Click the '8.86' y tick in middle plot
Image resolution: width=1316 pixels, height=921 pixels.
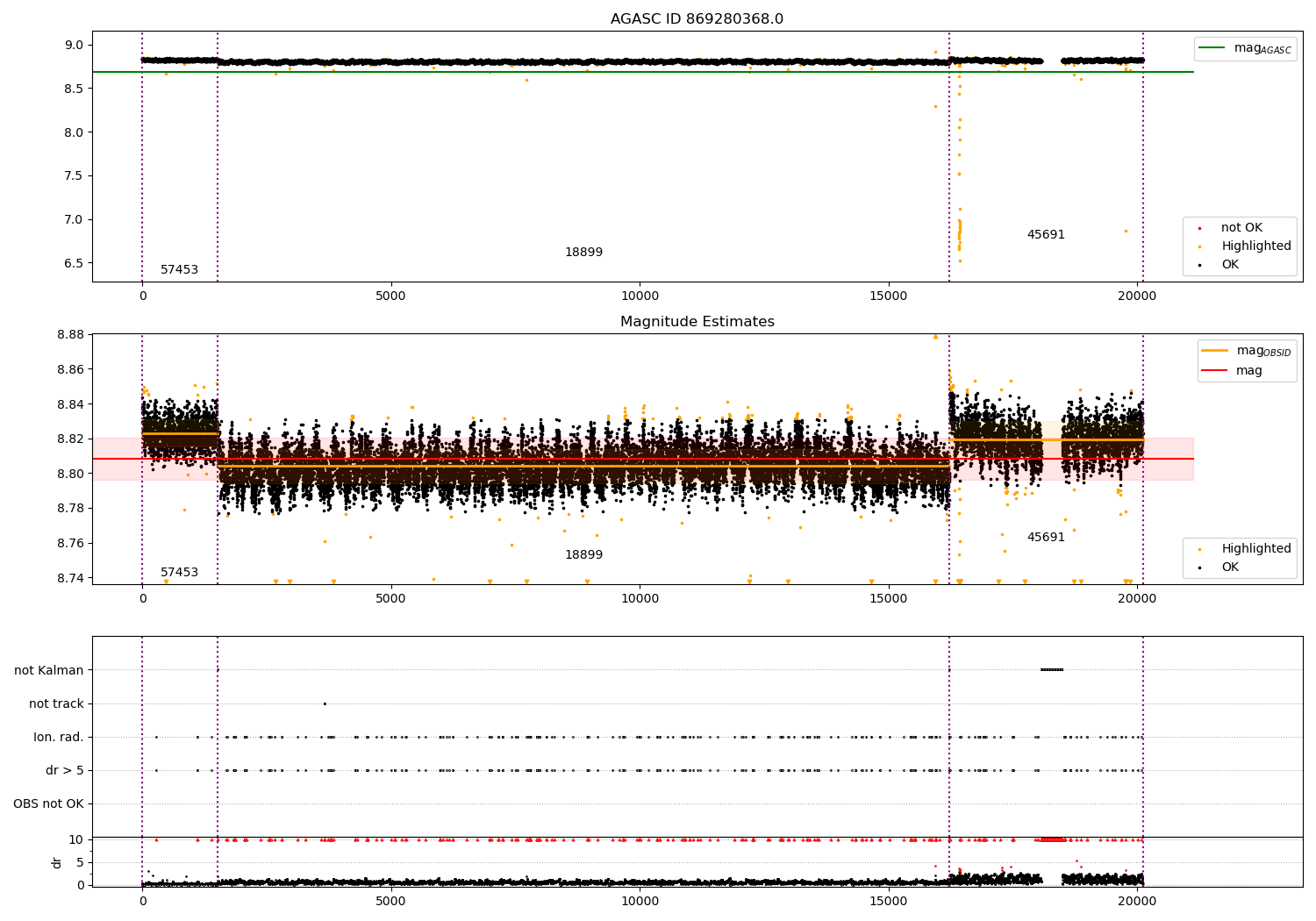tap(71, 369)
